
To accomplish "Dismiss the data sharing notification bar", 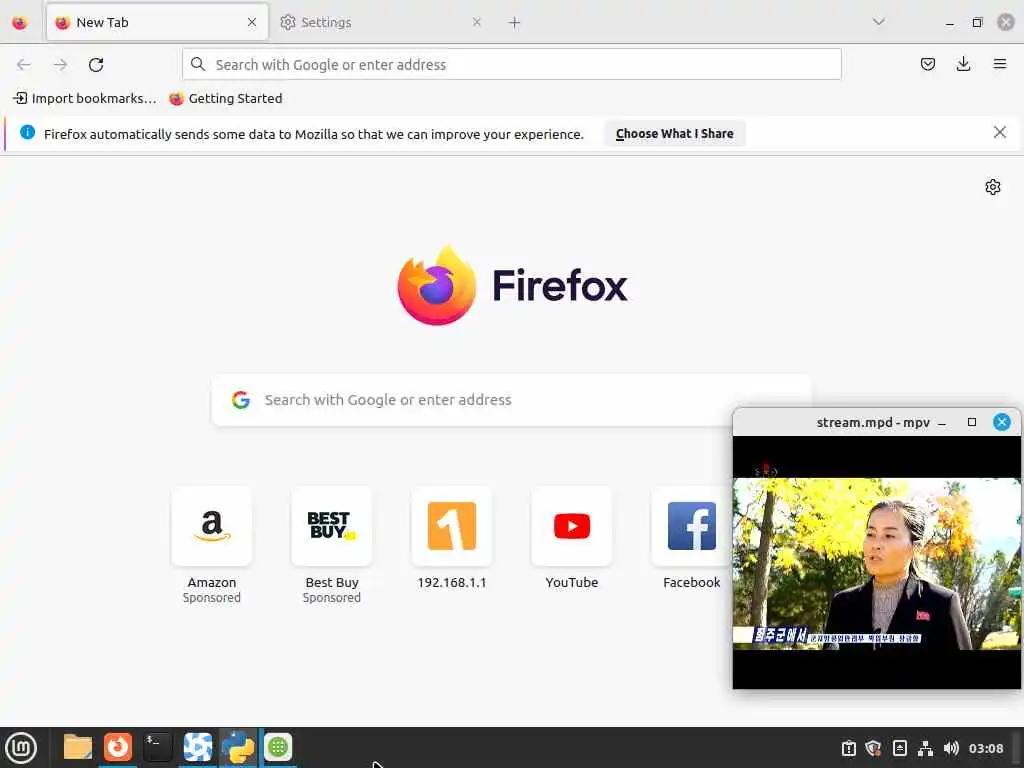I will pos(999,133).
